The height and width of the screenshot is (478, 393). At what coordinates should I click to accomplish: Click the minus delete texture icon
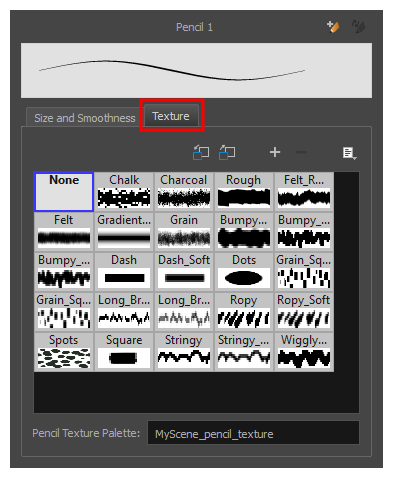pos(301,152)
